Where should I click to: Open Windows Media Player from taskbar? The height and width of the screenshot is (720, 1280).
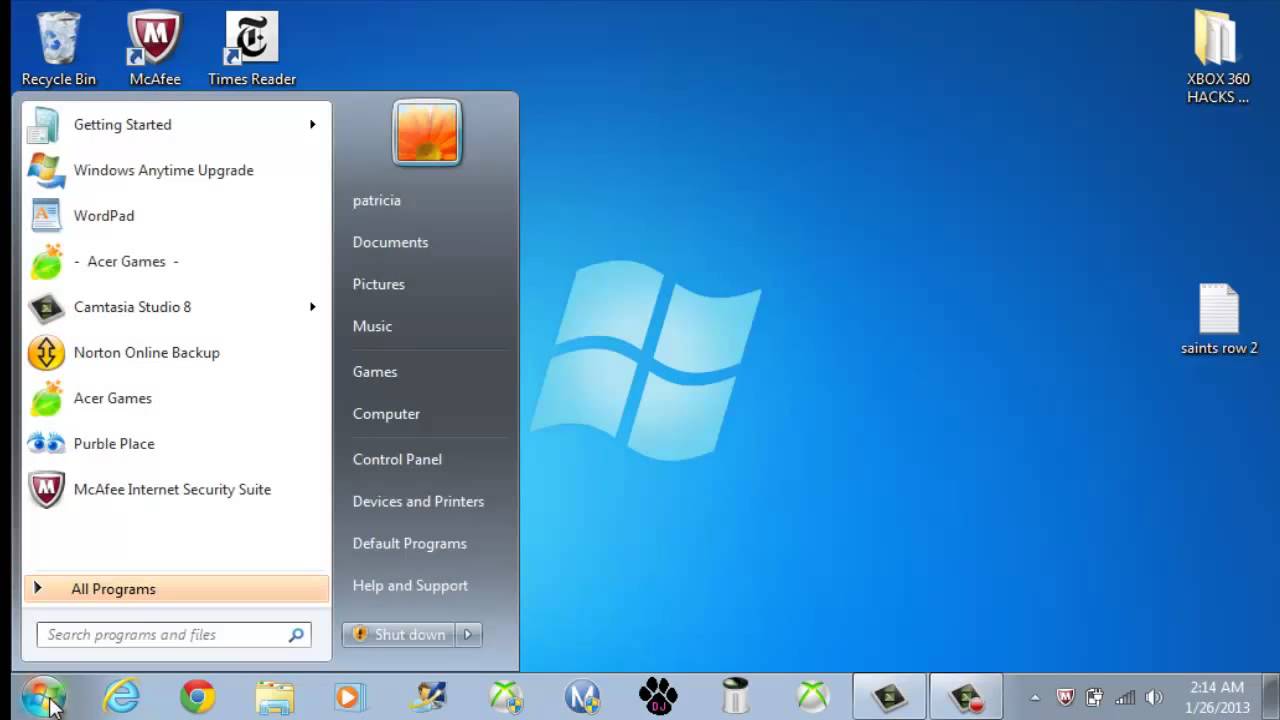(x=350, y=696)
